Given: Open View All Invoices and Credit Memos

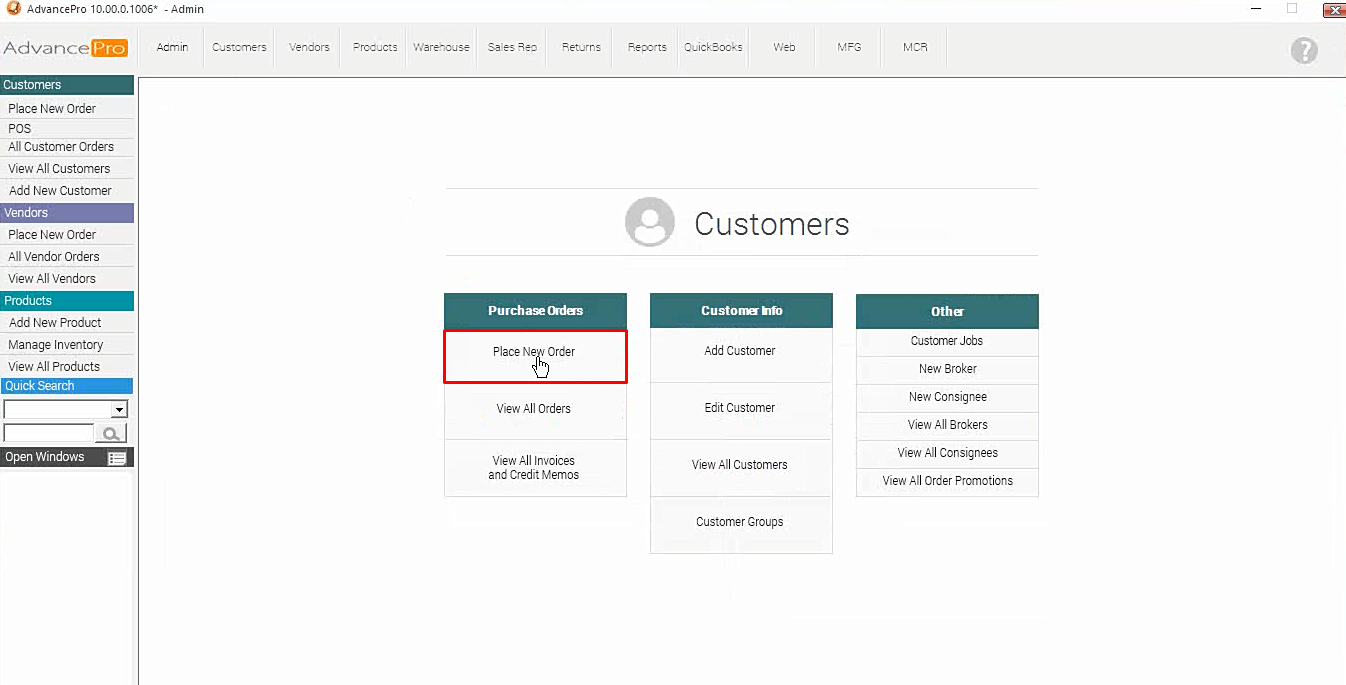Looking at the screenshot, I should [534, 468].
